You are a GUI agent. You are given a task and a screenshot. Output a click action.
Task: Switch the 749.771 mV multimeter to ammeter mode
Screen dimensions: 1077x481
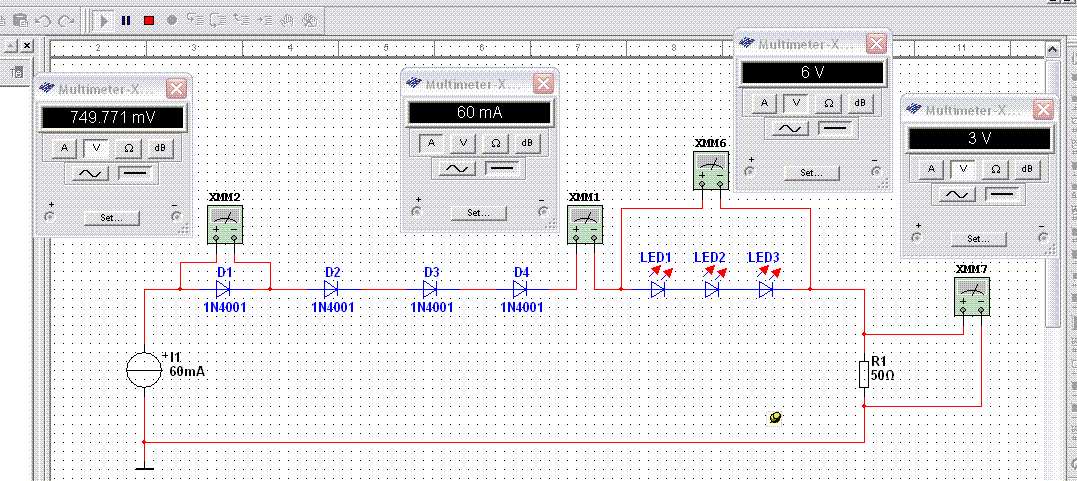point(65,147)
